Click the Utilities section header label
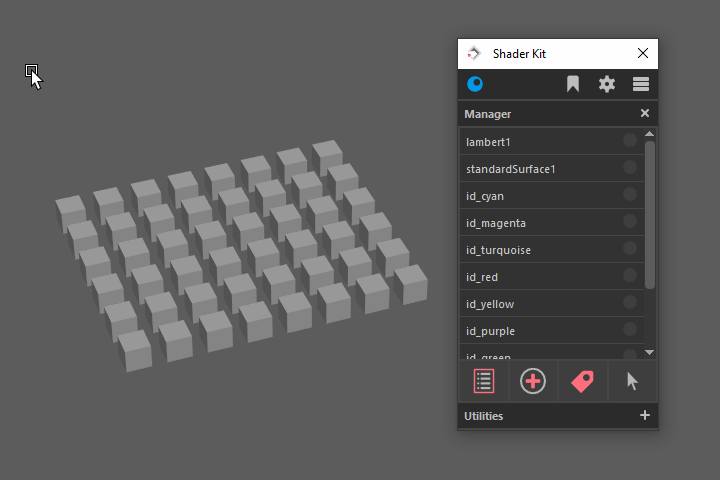The height and width of the screenshot is (480, 720). pos(484,416)
